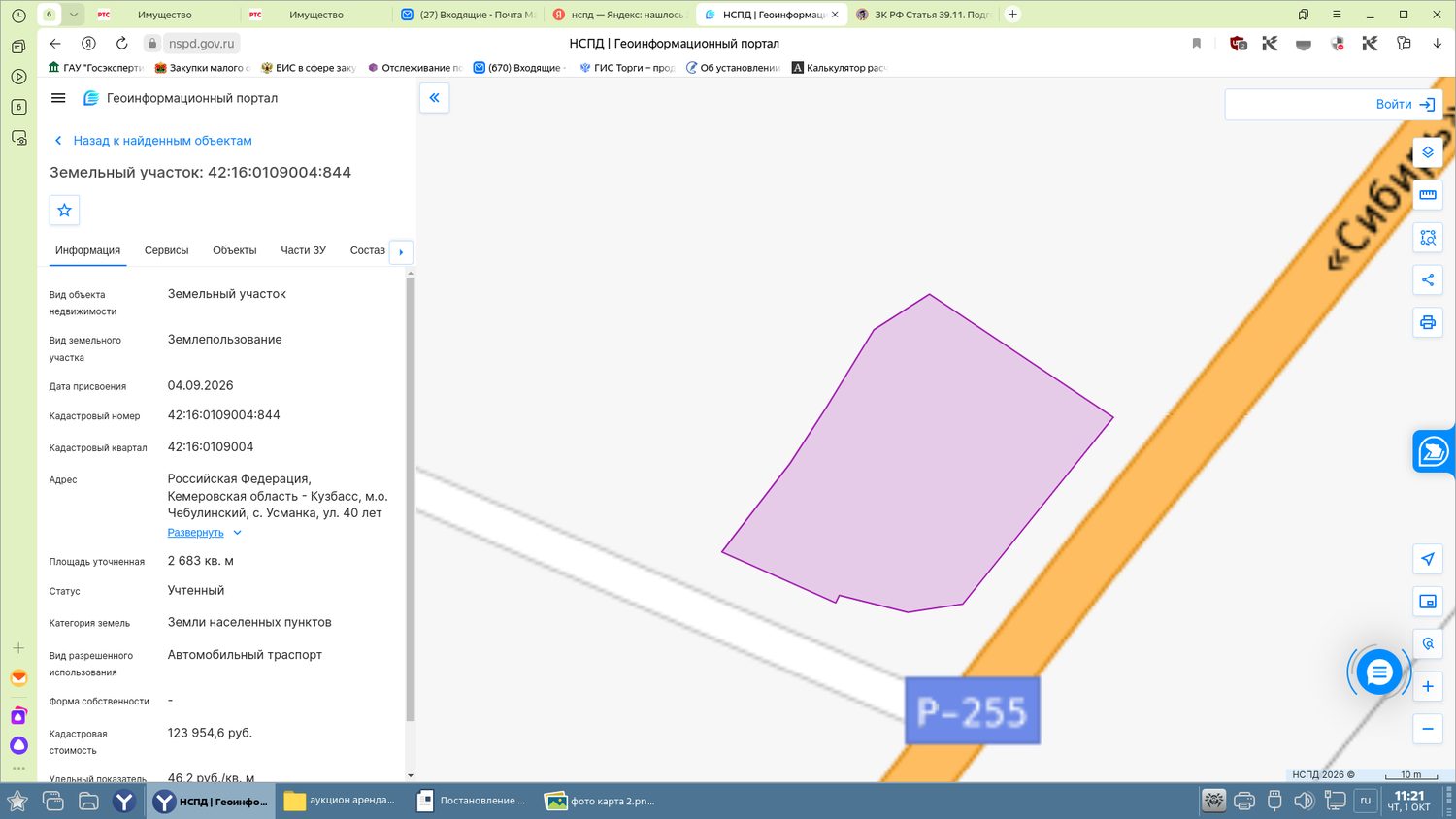The height and width of the screenshot is (819, 1456).
Task: Print the map with the printer icon
Action: [1428, 323]
